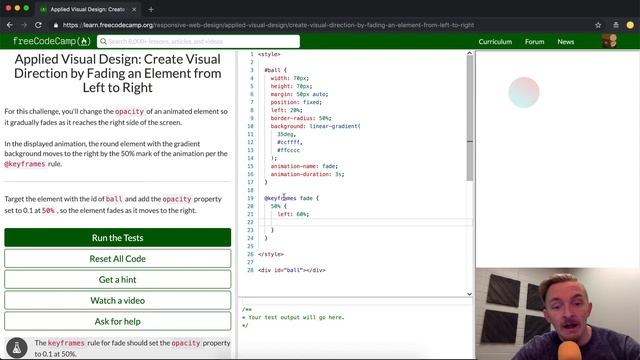Image resolution: width=640 pixels, height=360 pixels.
Task: Click Get a hint button
Action: [118, 279]
